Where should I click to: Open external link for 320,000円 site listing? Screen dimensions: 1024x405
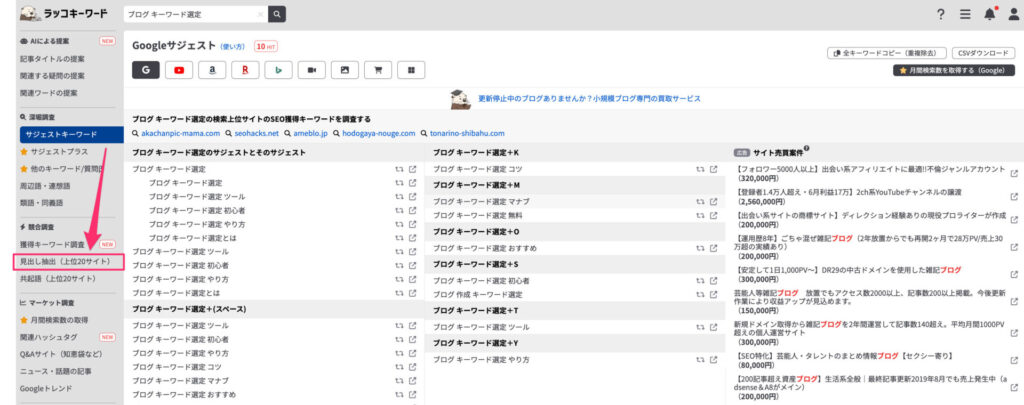tap(1014, 173)
